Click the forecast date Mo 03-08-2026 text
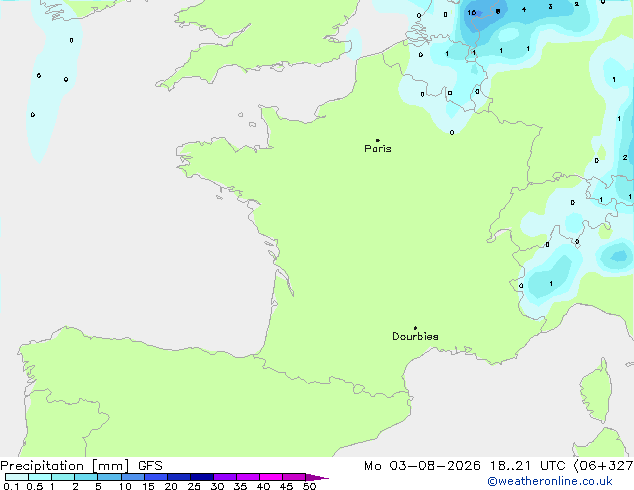 pos(422,466)
